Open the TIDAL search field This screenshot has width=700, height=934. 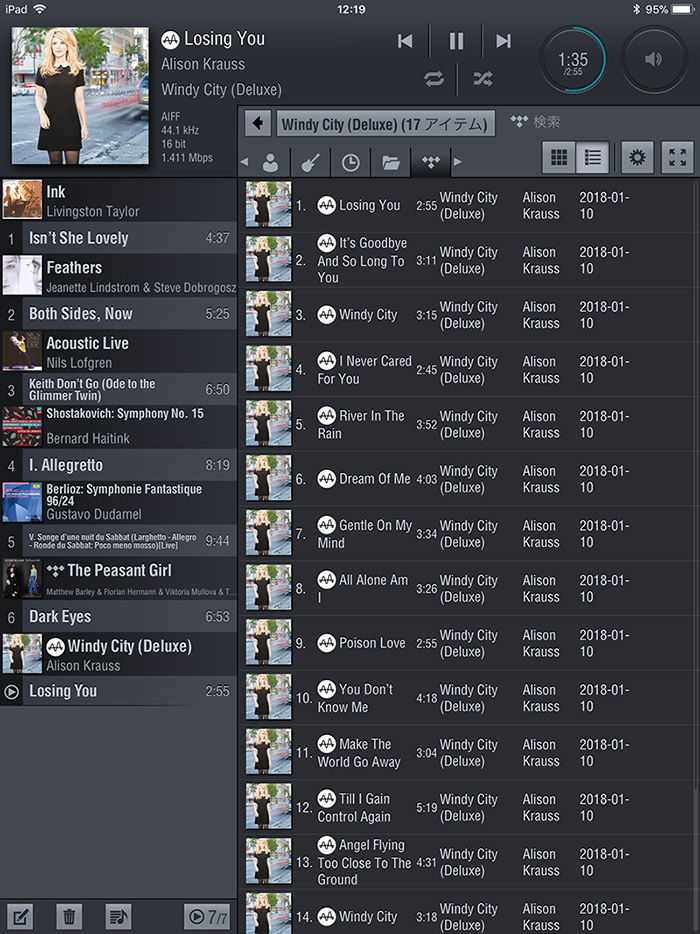[x=546, y=122]
